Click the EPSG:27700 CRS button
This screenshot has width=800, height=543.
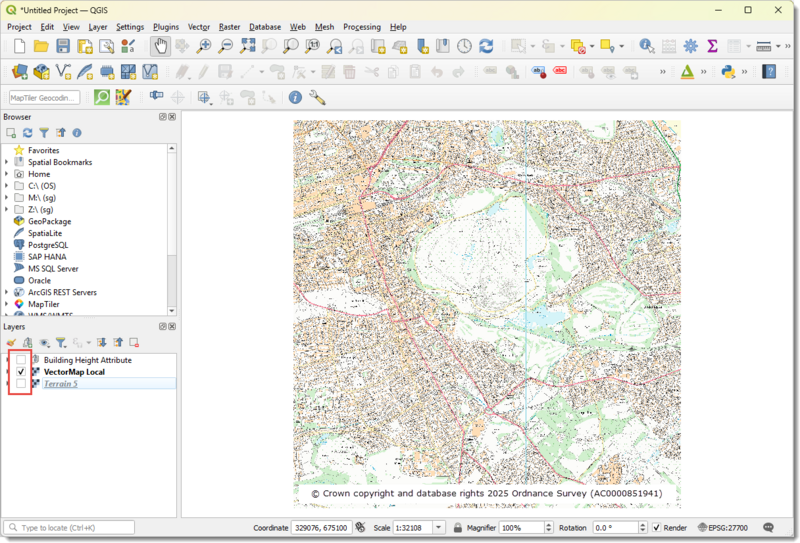722,528
